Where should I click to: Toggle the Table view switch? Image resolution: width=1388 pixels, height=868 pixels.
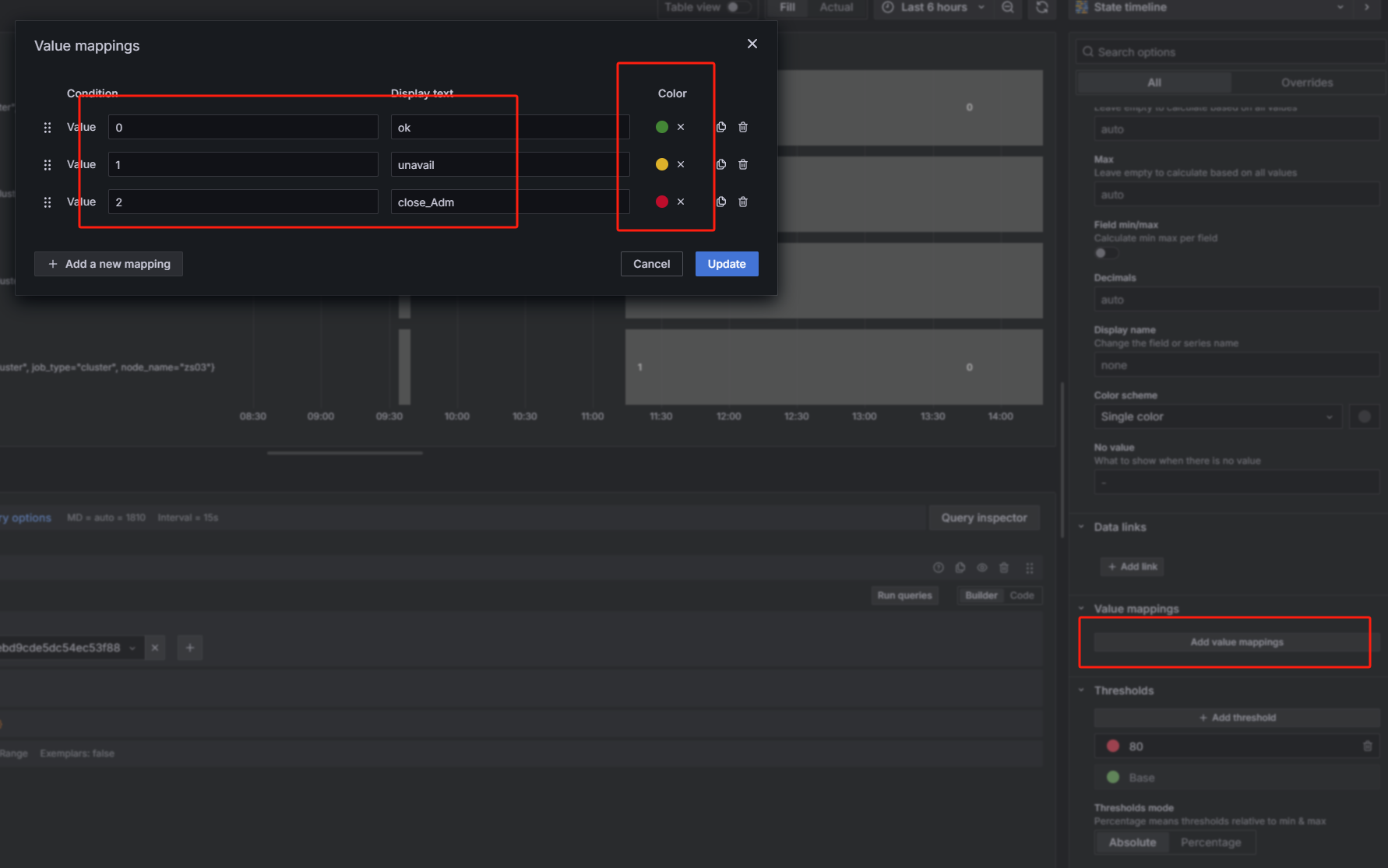tap(738, 7)
